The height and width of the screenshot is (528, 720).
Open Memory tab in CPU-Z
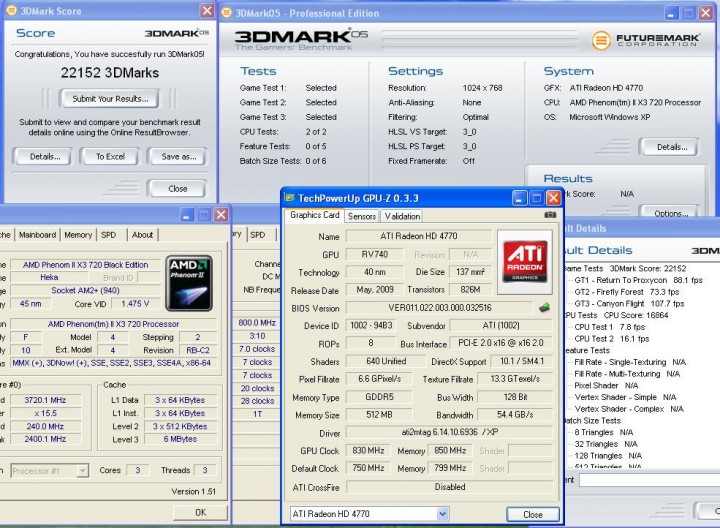pyautogui.click(x=78, y=235)
